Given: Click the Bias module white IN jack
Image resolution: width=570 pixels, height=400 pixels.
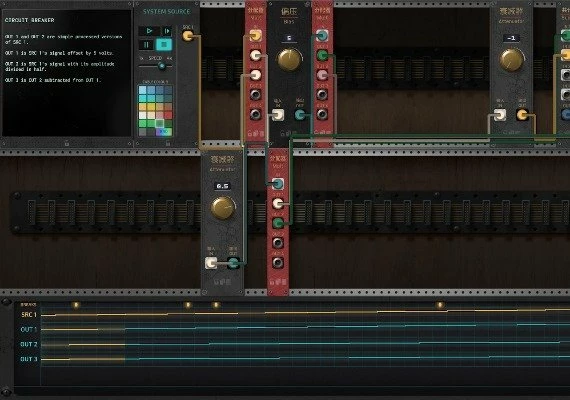Looking at the screenshot, I should pyautogui.click(x=278, y=115).
